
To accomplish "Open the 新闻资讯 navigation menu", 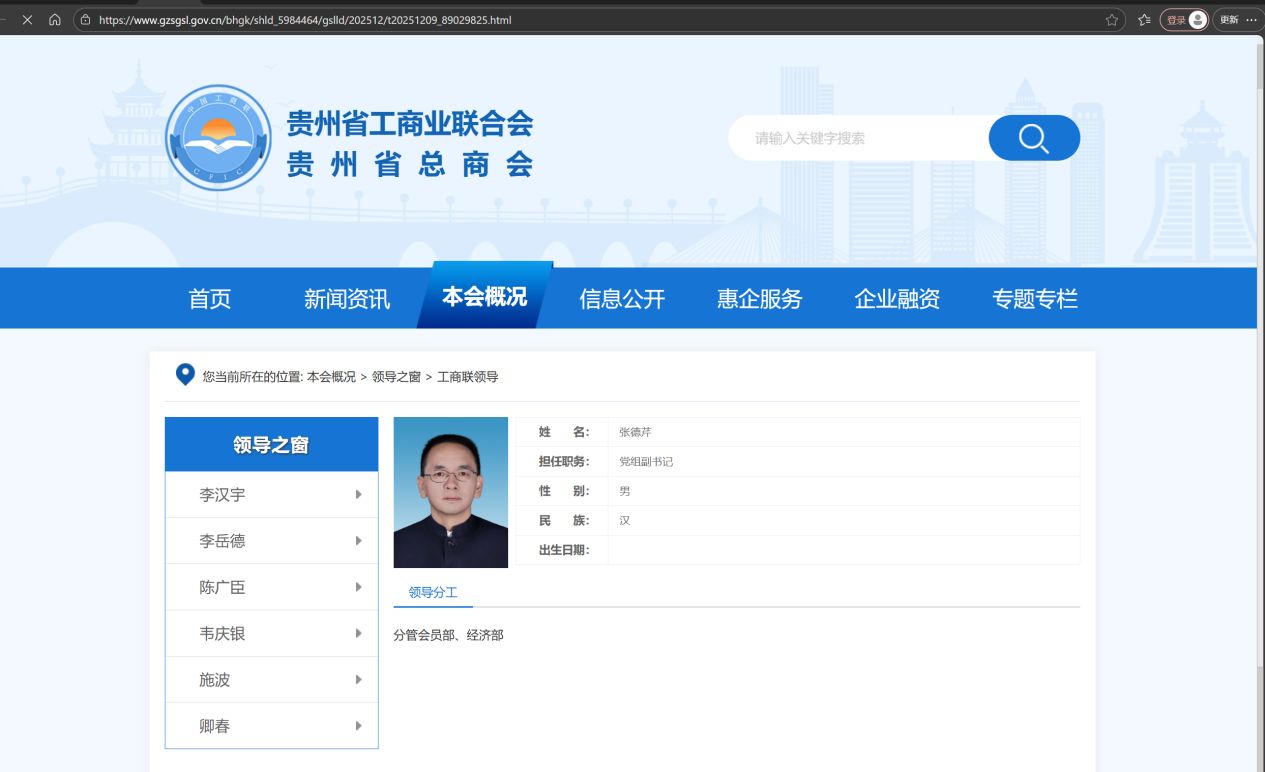I will click(x=347, y=298).
